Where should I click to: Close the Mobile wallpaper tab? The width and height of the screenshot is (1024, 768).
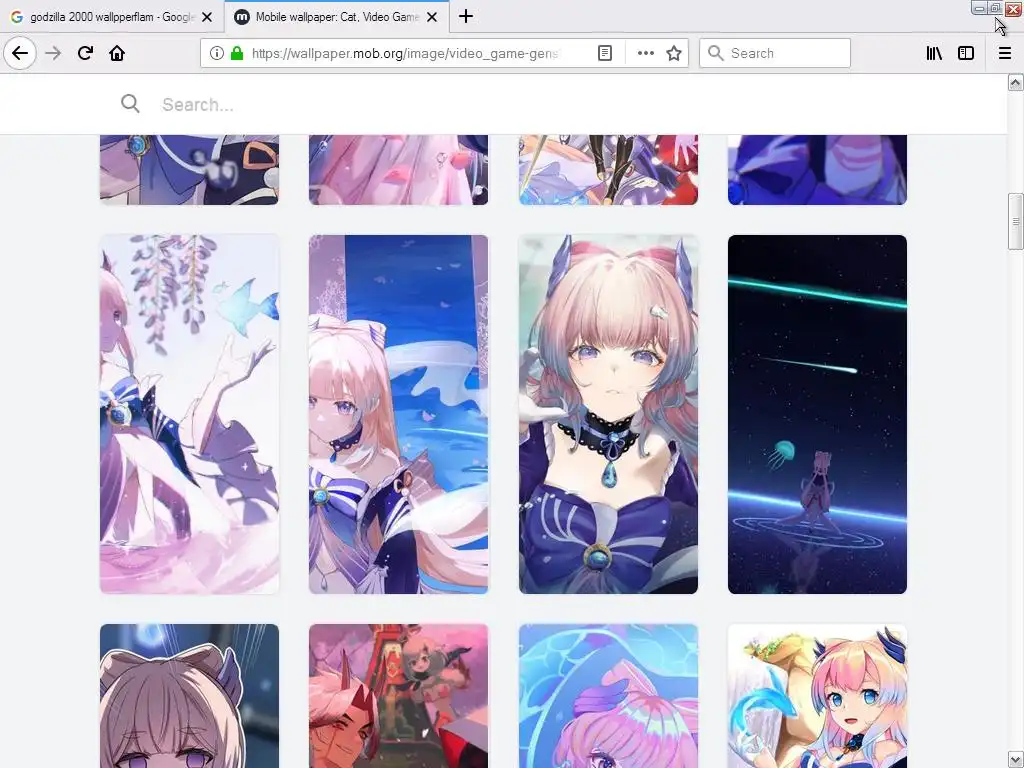[x=432, y=17]
